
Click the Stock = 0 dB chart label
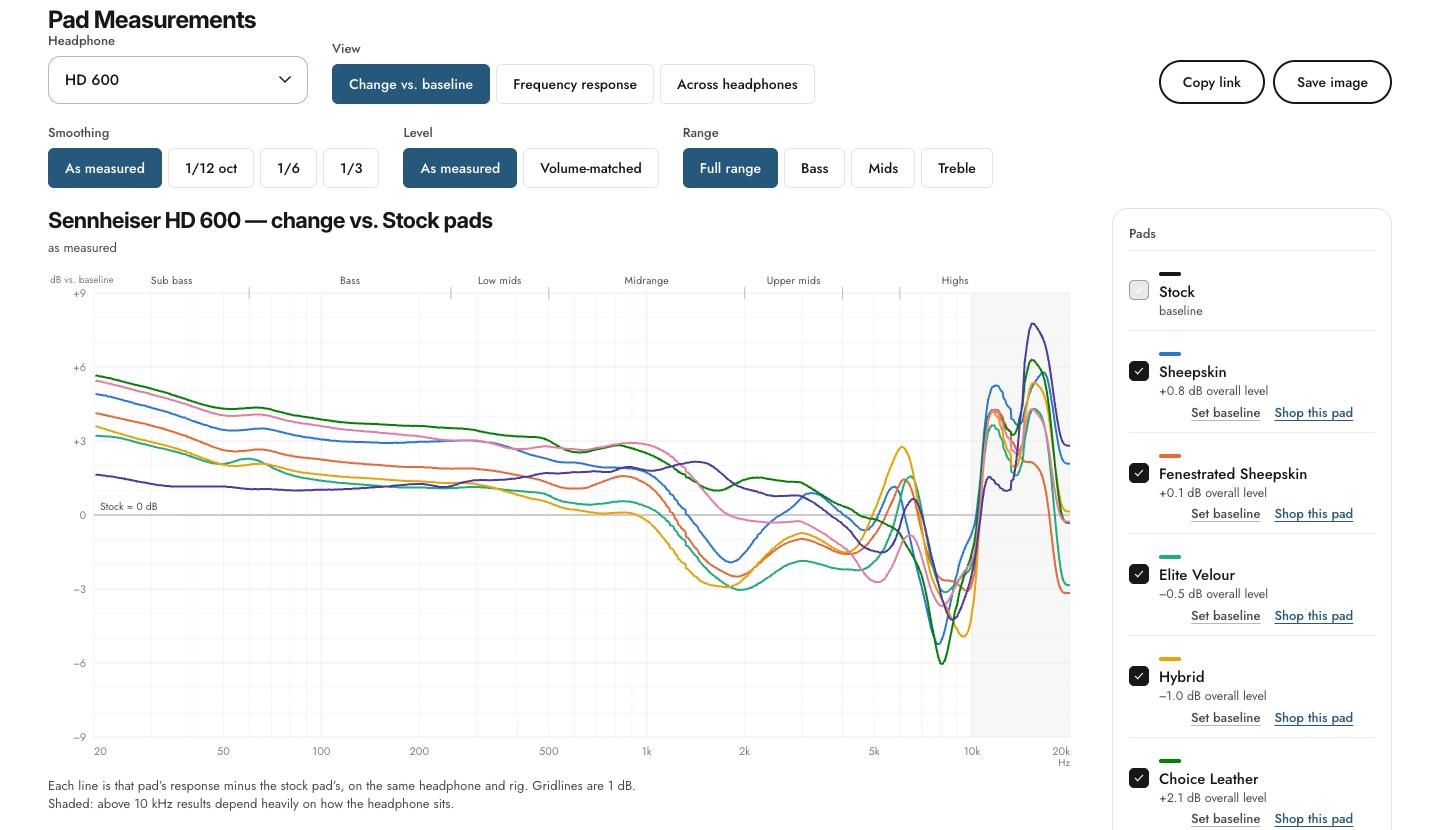(x=128, y=506)
